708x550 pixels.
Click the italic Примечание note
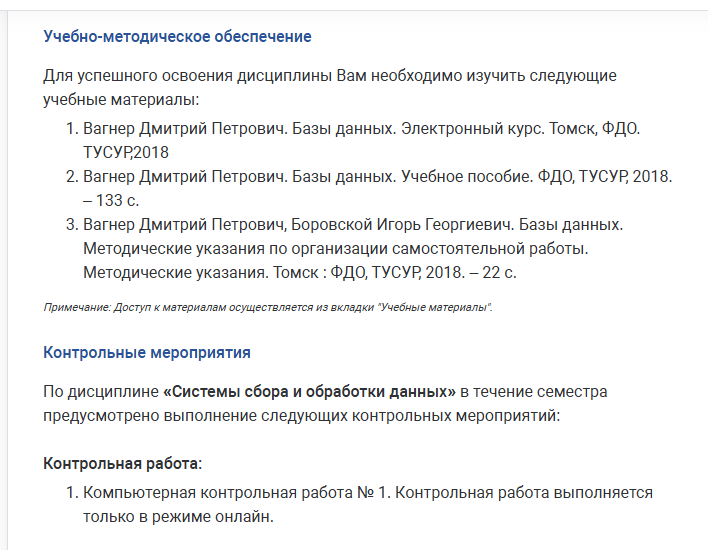point(268,307)
